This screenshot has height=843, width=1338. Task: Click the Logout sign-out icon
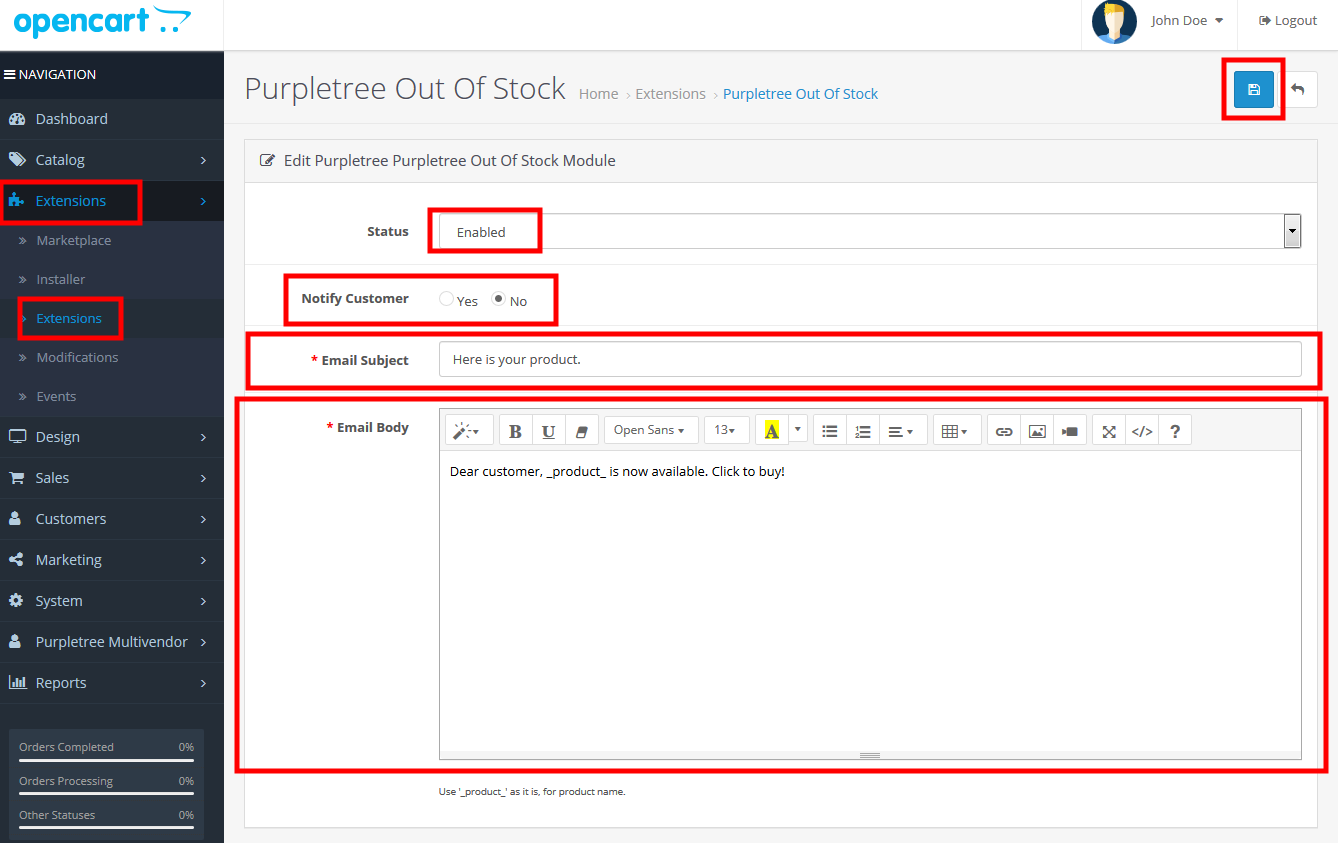click(x=1265, y=21)
